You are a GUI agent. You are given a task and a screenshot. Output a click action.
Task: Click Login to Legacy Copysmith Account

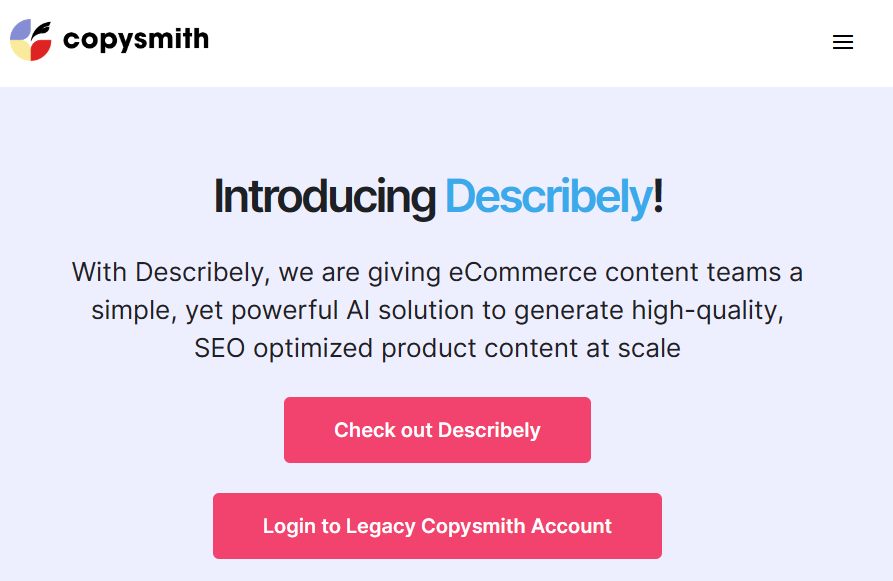tap(437, 526)
